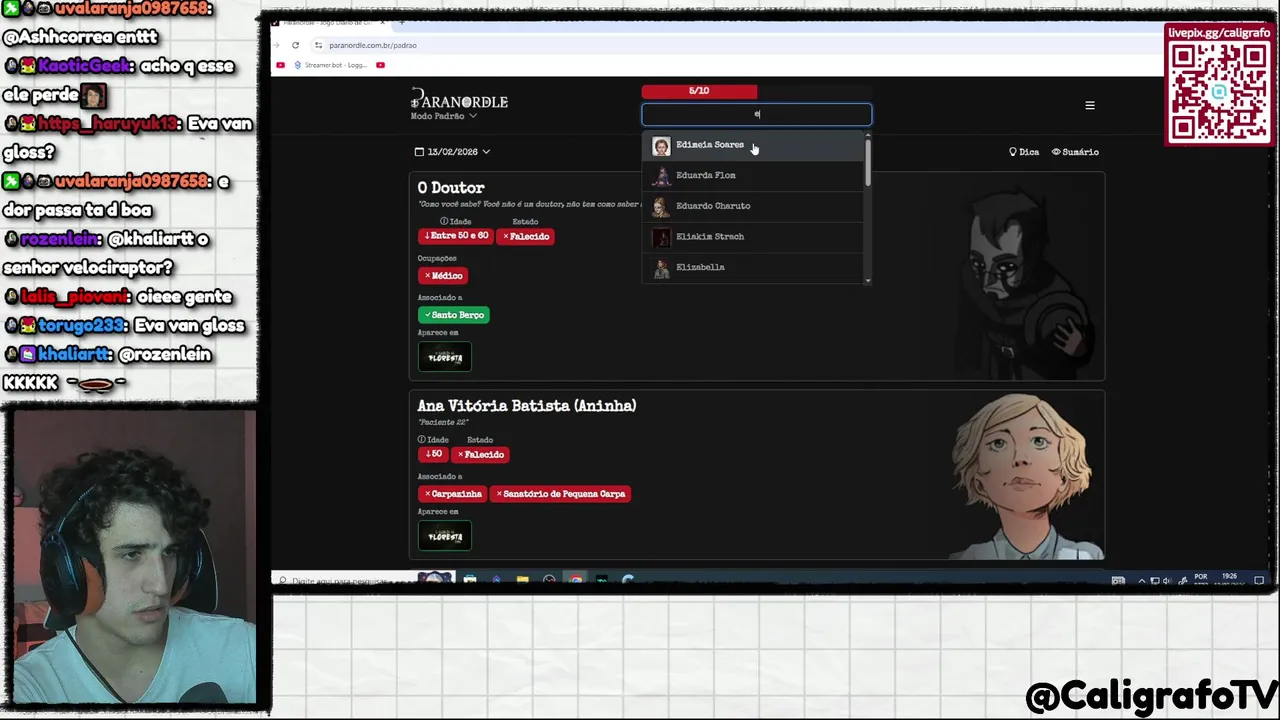Click Edimeia Soares avatar in suggestions
This screenshot has height=720, width=1280.
tap(661, 146)
